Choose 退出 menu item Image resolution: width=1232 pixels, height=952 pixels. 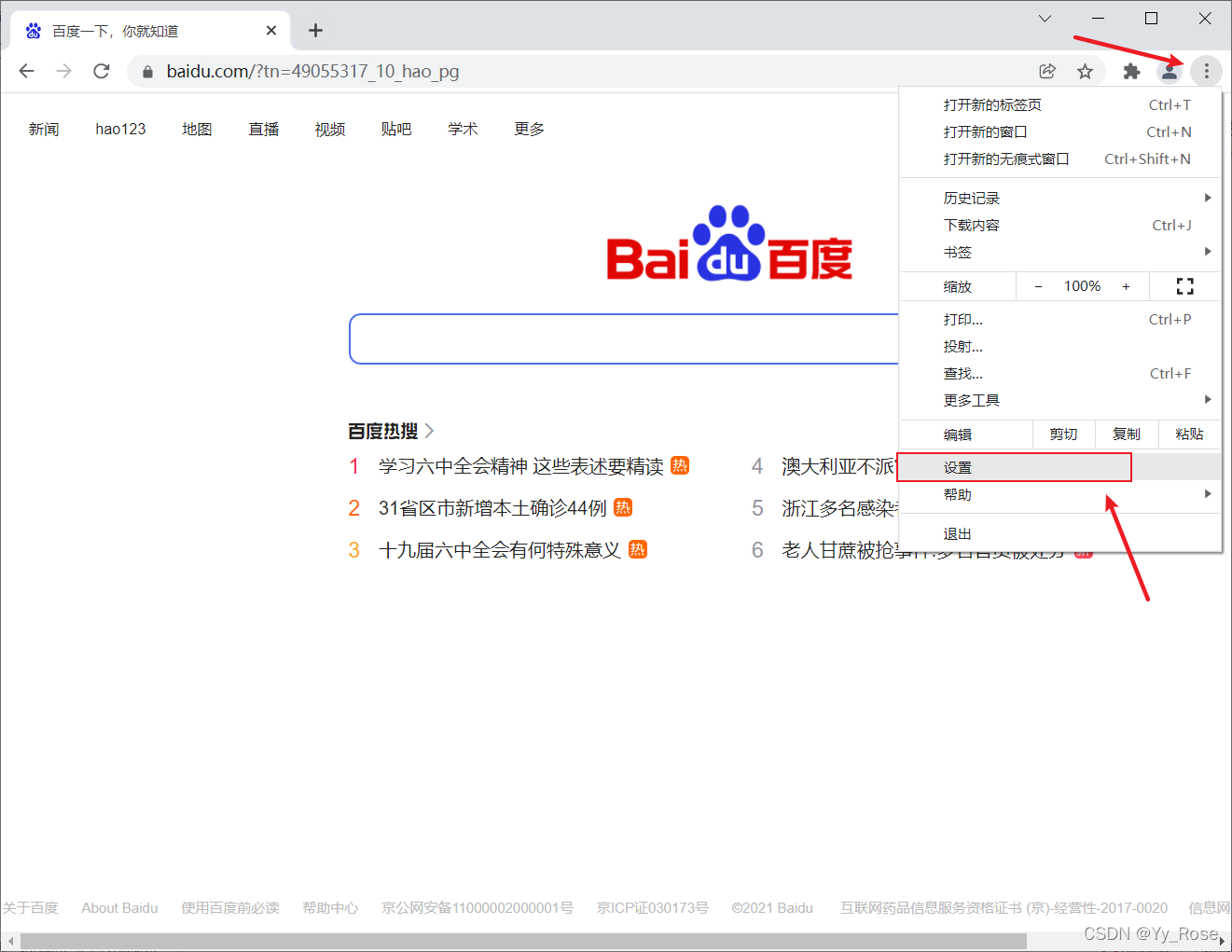coord(1060,534)
